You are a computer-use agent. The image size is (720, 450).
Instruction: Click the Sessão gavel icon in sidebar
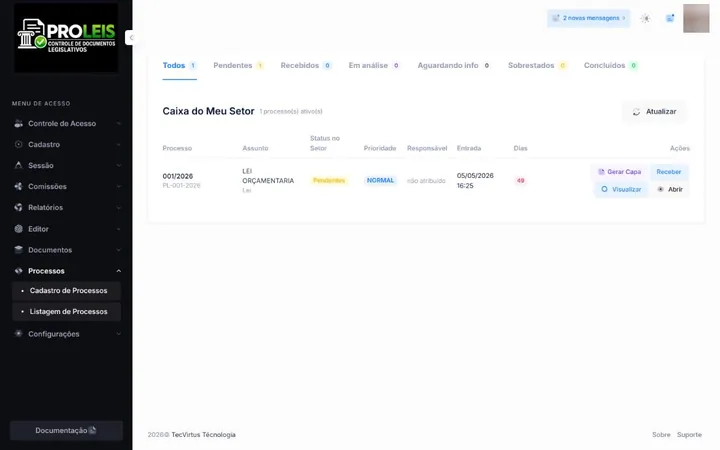pos(18,165)
